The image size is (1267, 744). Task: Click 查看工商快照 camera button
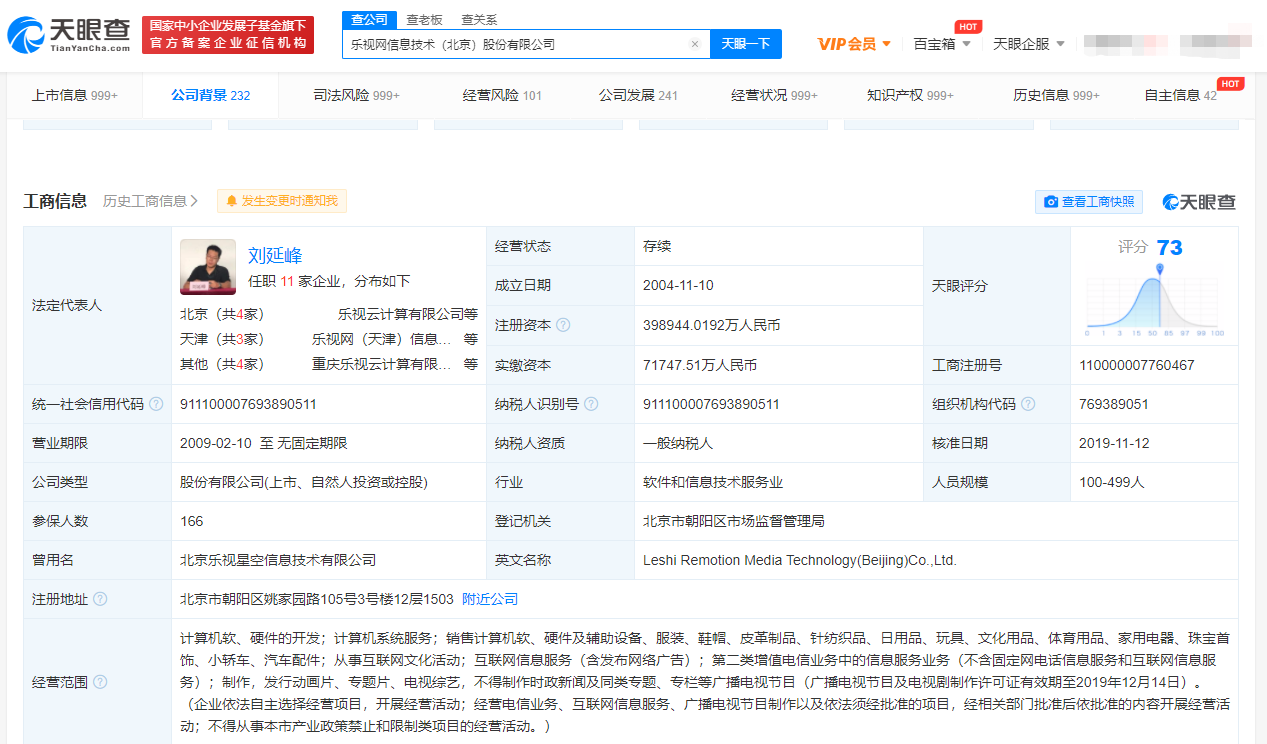pos(1089,201)
